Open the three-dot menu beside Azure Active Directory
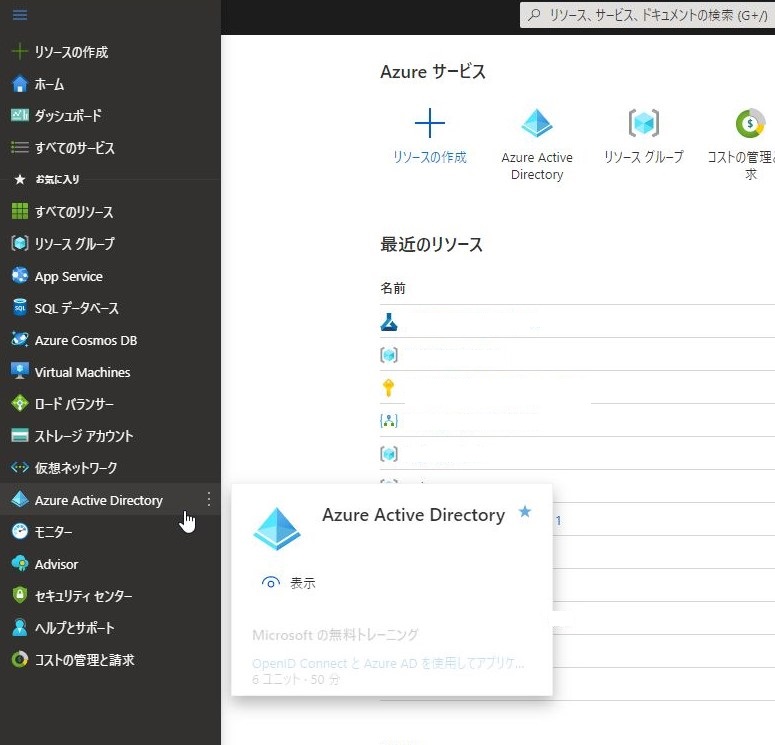The height and width of the screenshot is (745, 775). coord(209,499)
